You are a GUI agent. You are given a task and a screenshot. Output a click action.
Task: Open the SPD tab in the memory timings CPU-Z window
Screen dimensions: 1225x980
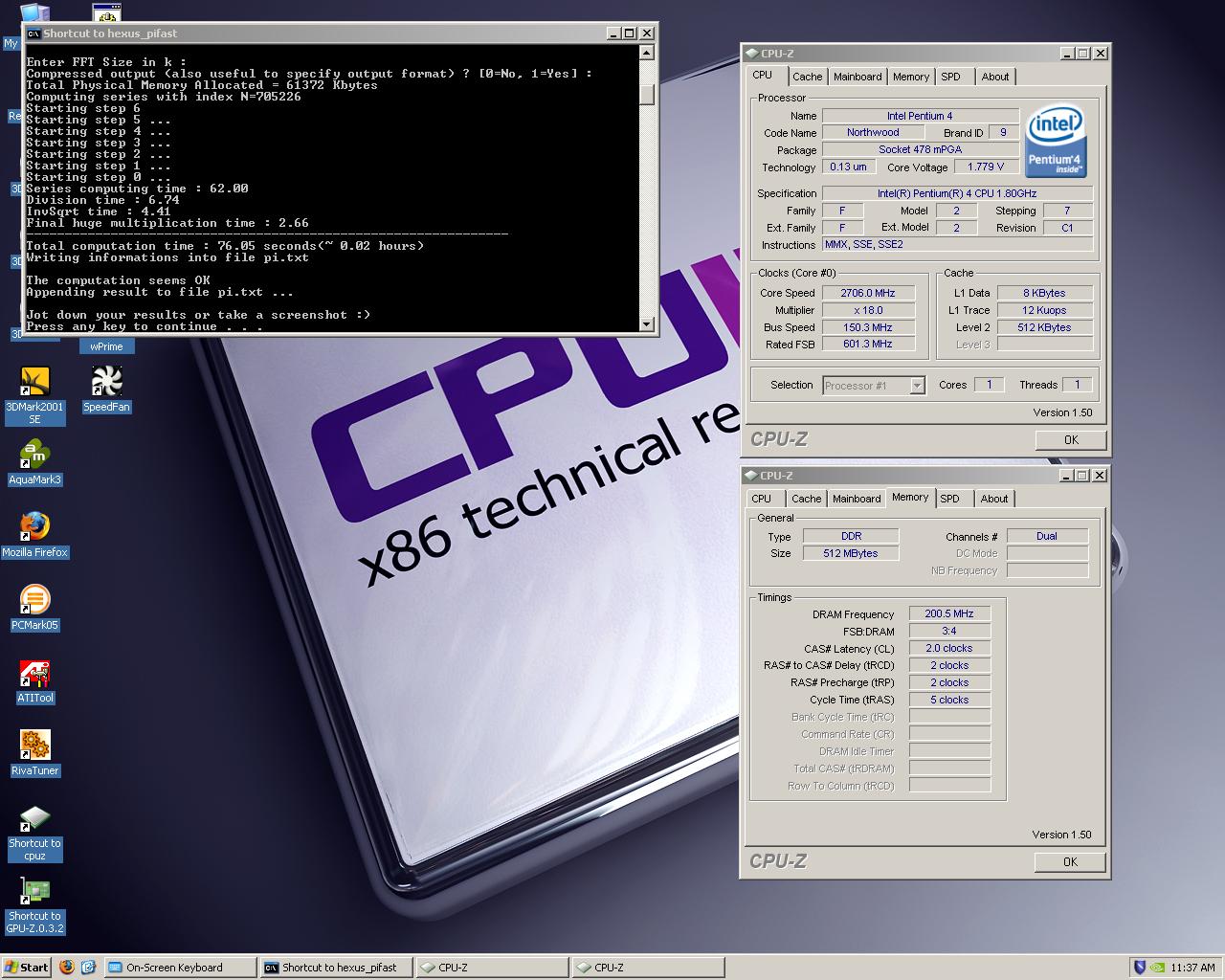click(x=949, y=499)
